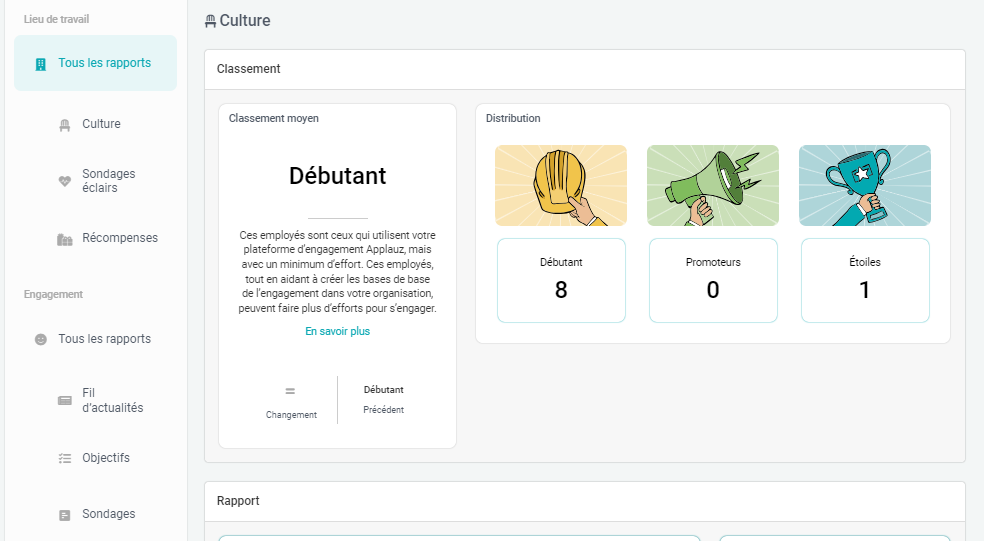
Task: Click the blue trophy illustration
Action: [x=865, y=185]
